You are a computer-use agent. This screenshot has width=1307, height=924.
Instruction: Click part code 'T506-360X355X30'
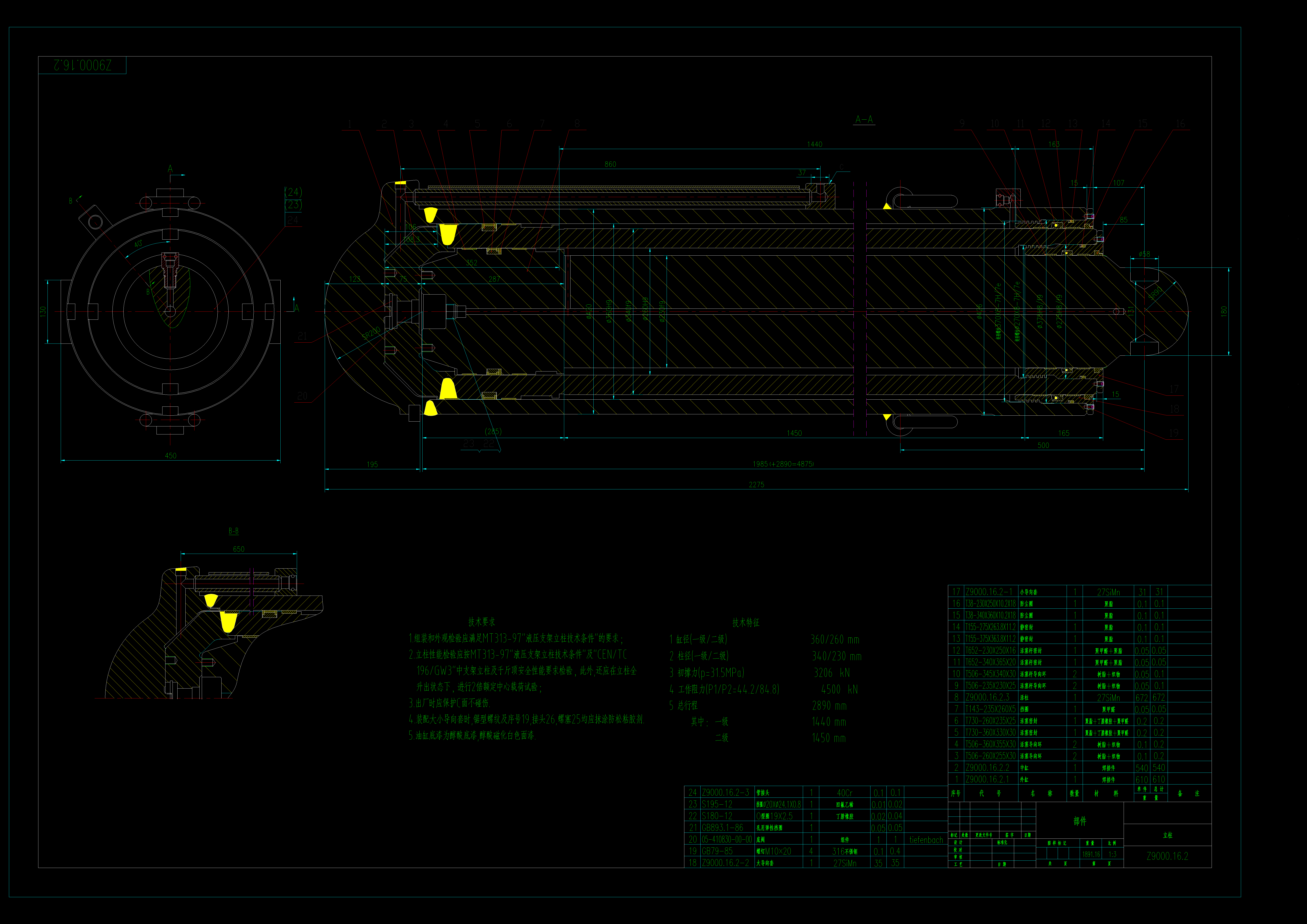[x=990, y=744]
